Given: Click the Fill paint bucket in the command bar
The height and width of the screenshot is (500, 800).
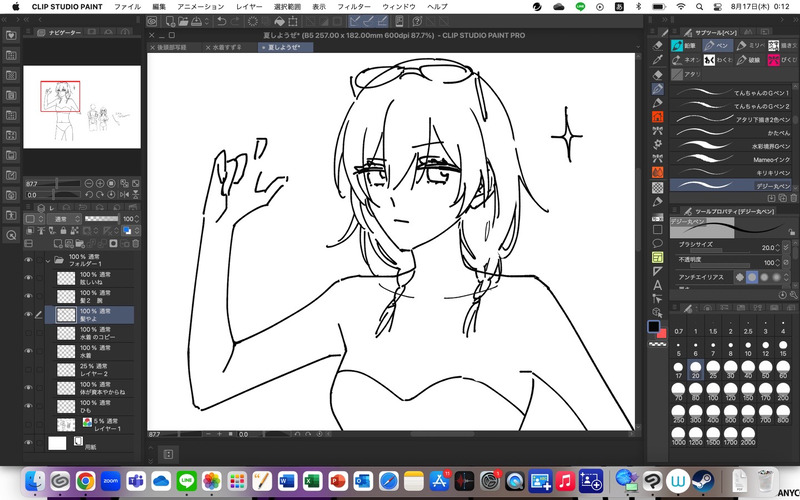Looking at the screenshot, I should point(279,21).
